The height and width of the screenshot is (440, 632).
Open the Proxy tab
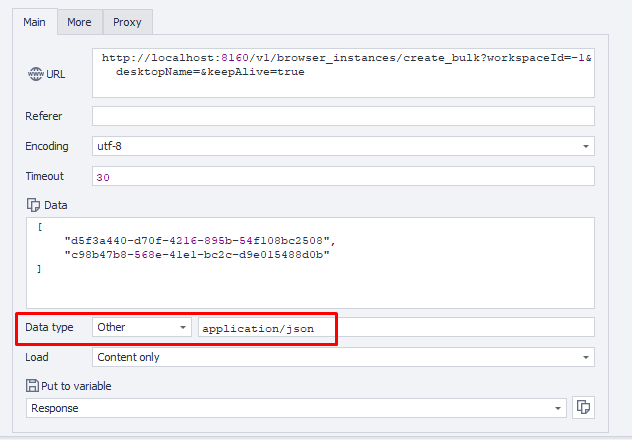(x=126, y=21)
